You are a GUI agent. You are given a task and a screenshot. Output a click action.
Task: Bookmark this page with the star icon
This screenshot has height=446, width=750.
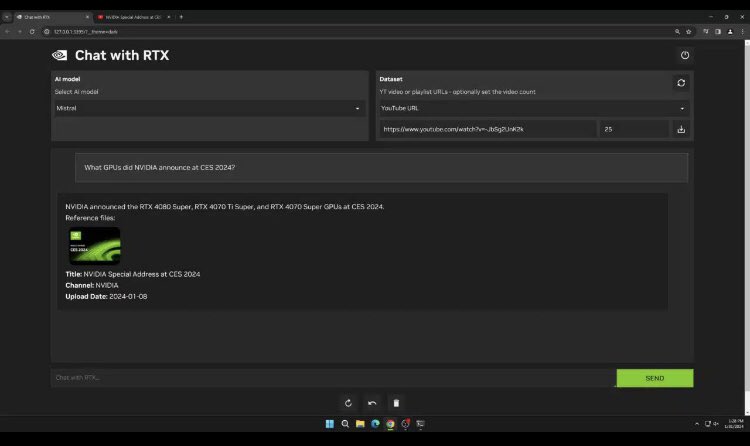pyautogui.click(x=689, y=32)
